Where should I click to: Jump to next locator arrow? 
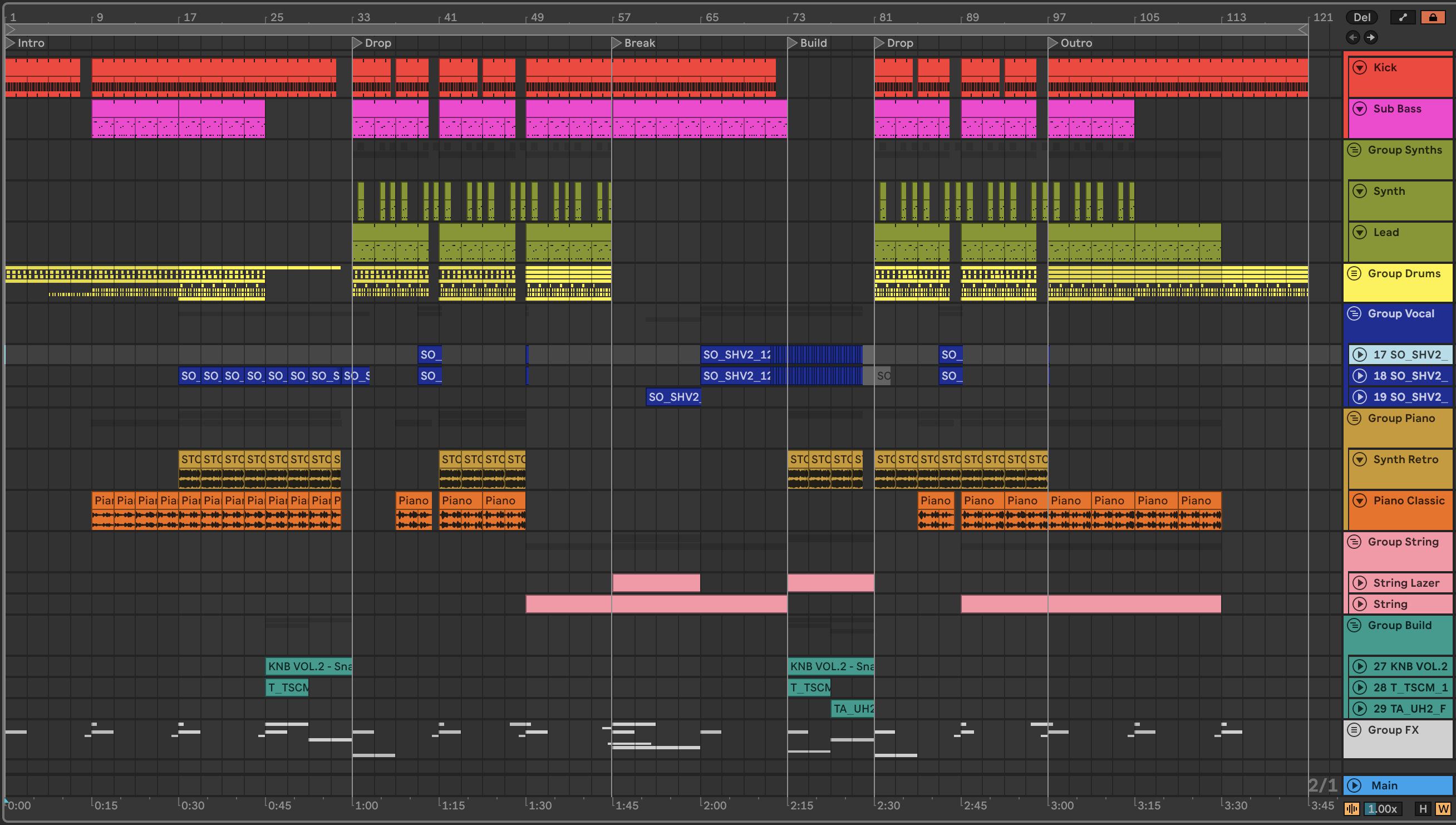(x=1370, y=37)
